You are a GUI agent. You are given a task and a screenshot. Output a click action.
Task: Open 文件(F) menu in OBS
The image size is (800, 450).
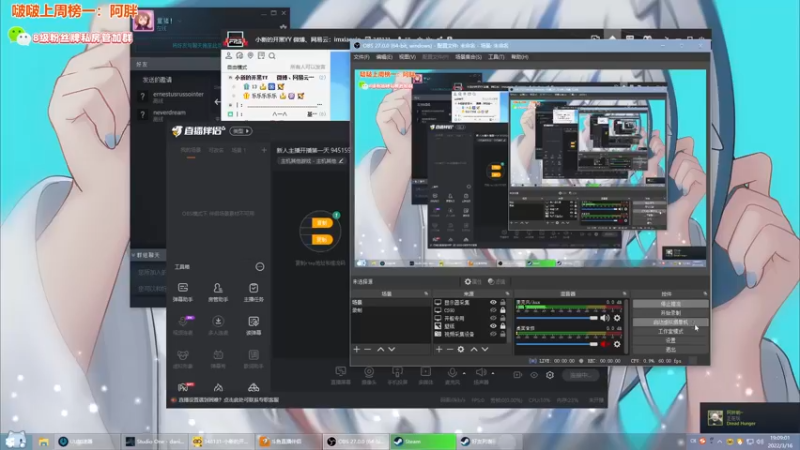362,57
